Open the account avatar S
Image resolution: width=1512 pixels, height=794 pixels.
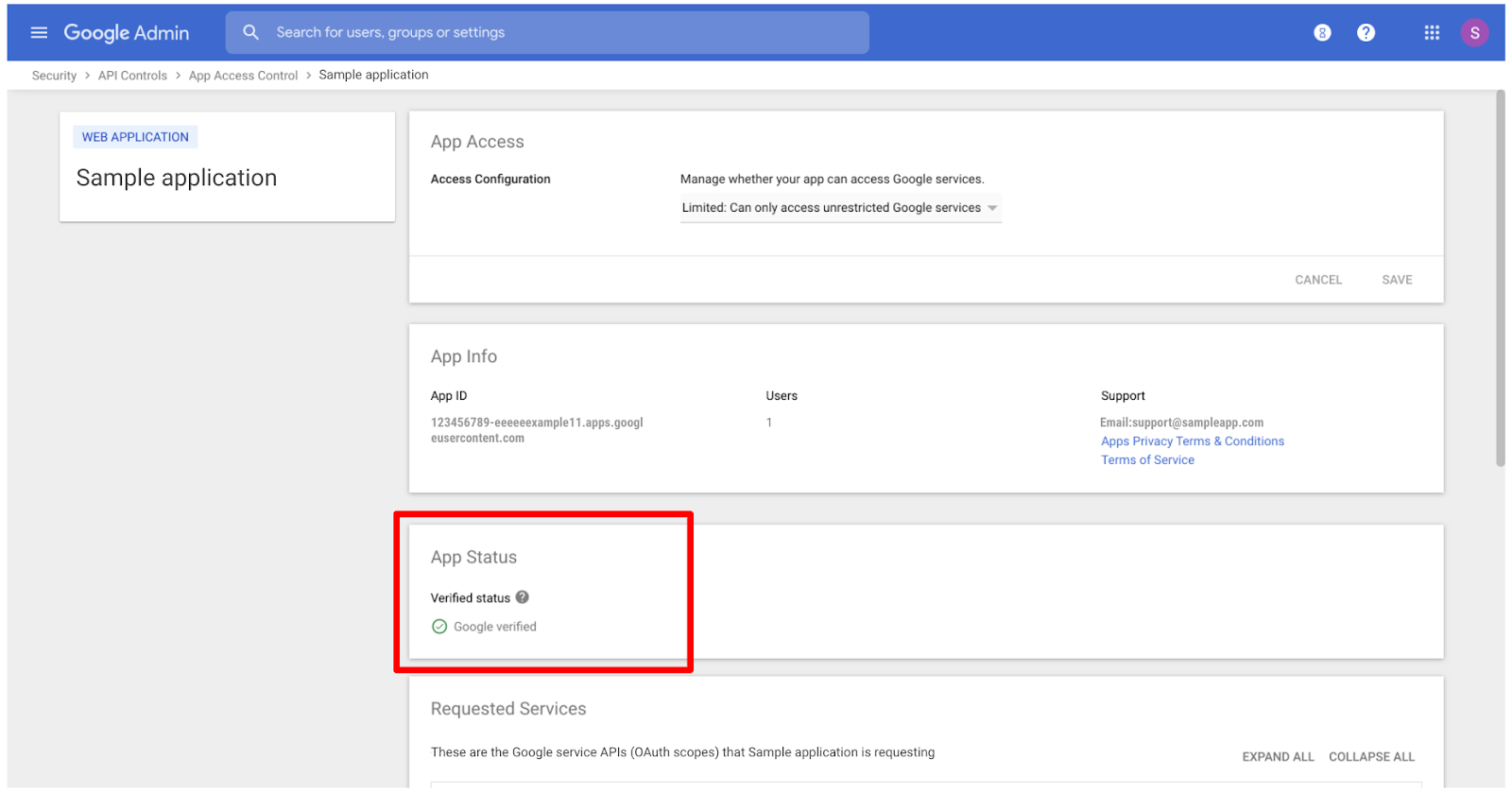coord(1474,33)
